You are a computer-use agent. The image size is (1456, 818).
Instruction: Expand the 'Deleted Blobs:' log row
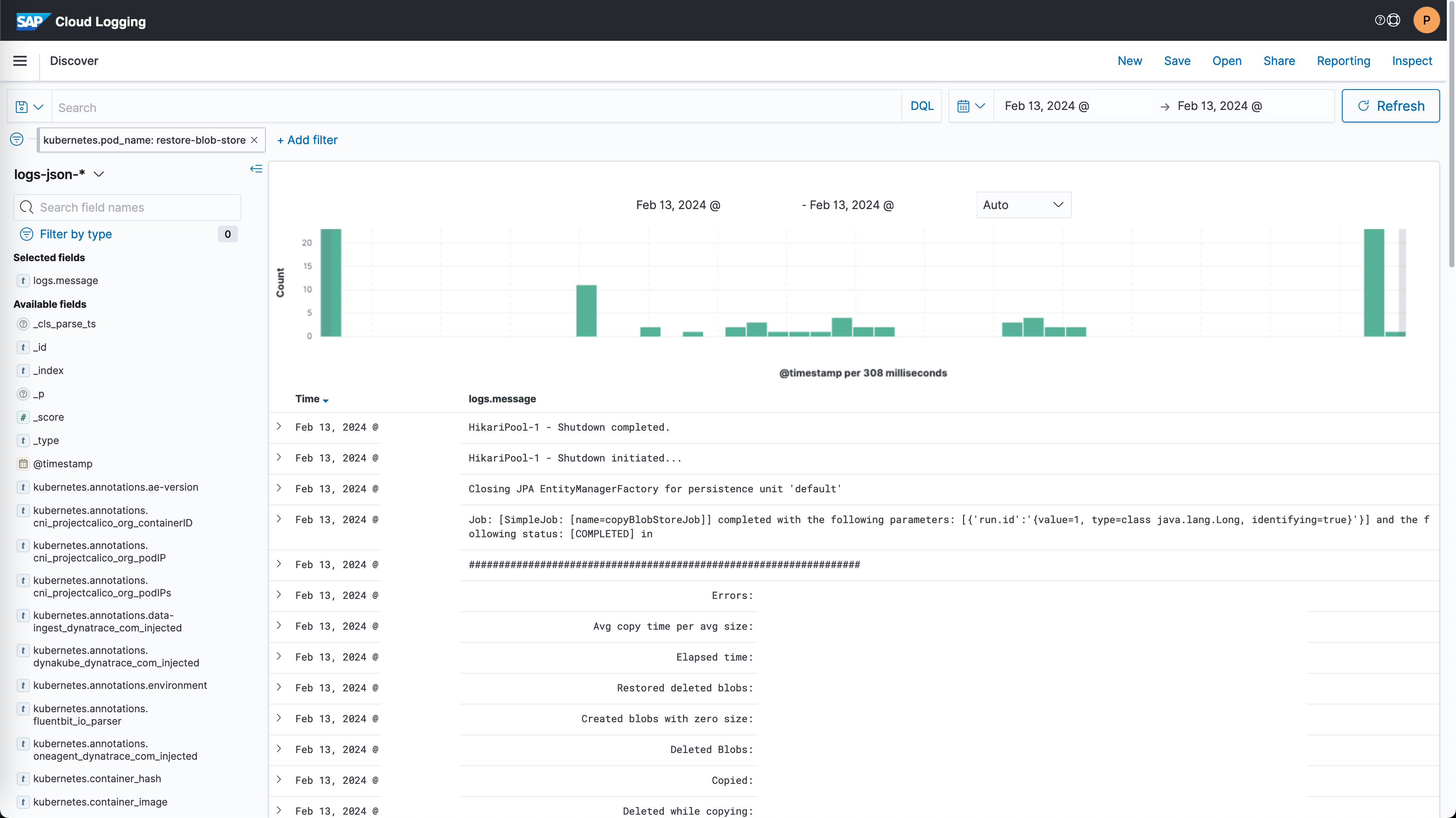[x=279, y=749]
